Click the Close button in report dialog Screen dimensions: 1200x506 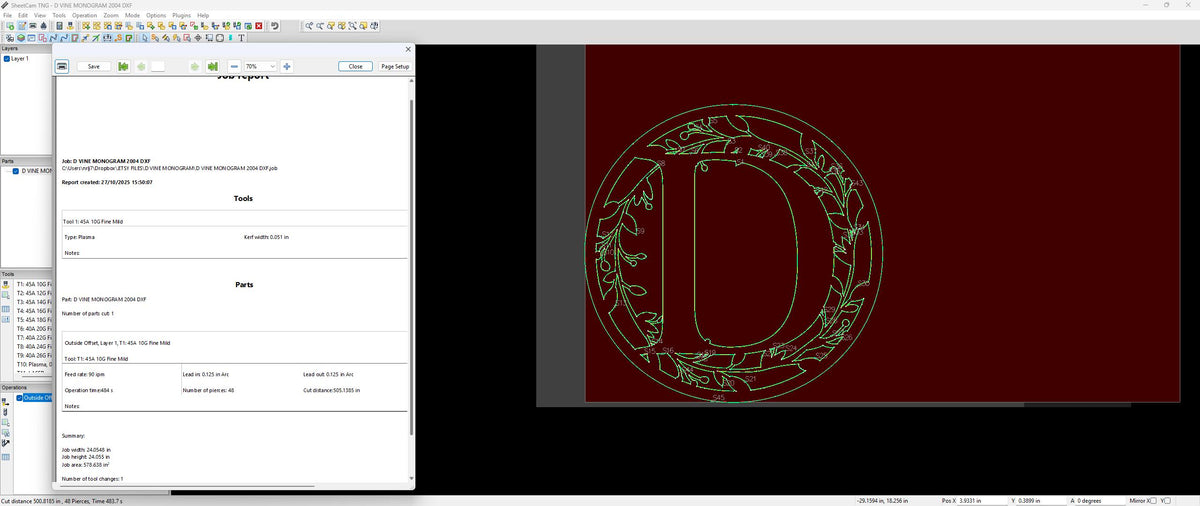355,66
